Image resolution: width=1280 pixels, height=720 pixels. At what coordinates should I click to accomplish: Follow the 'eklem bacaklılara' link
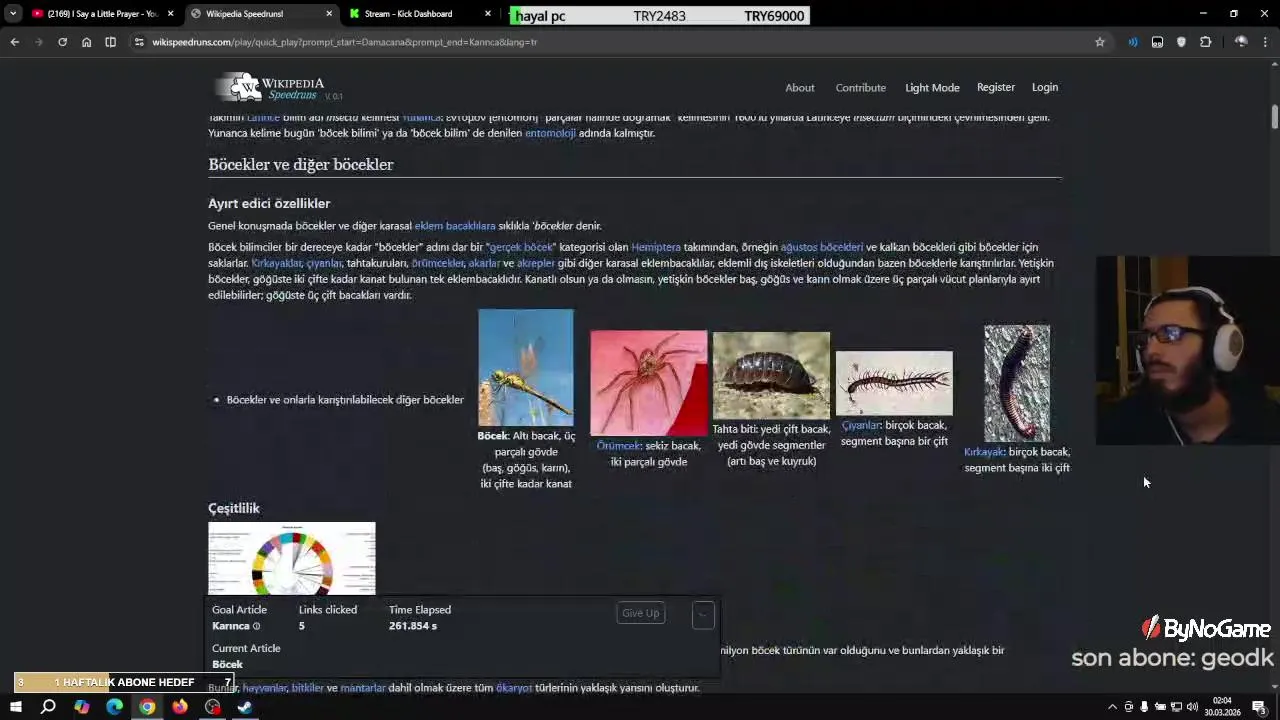point(455,226)
